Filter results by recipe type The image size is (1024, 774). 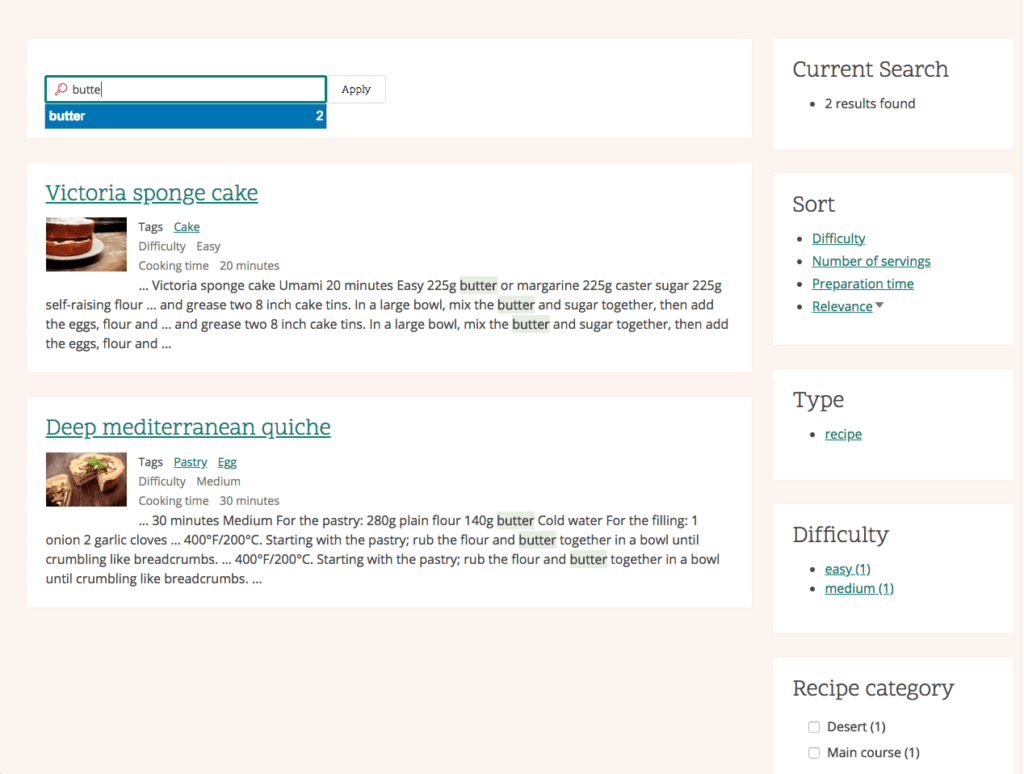(843, 433)
